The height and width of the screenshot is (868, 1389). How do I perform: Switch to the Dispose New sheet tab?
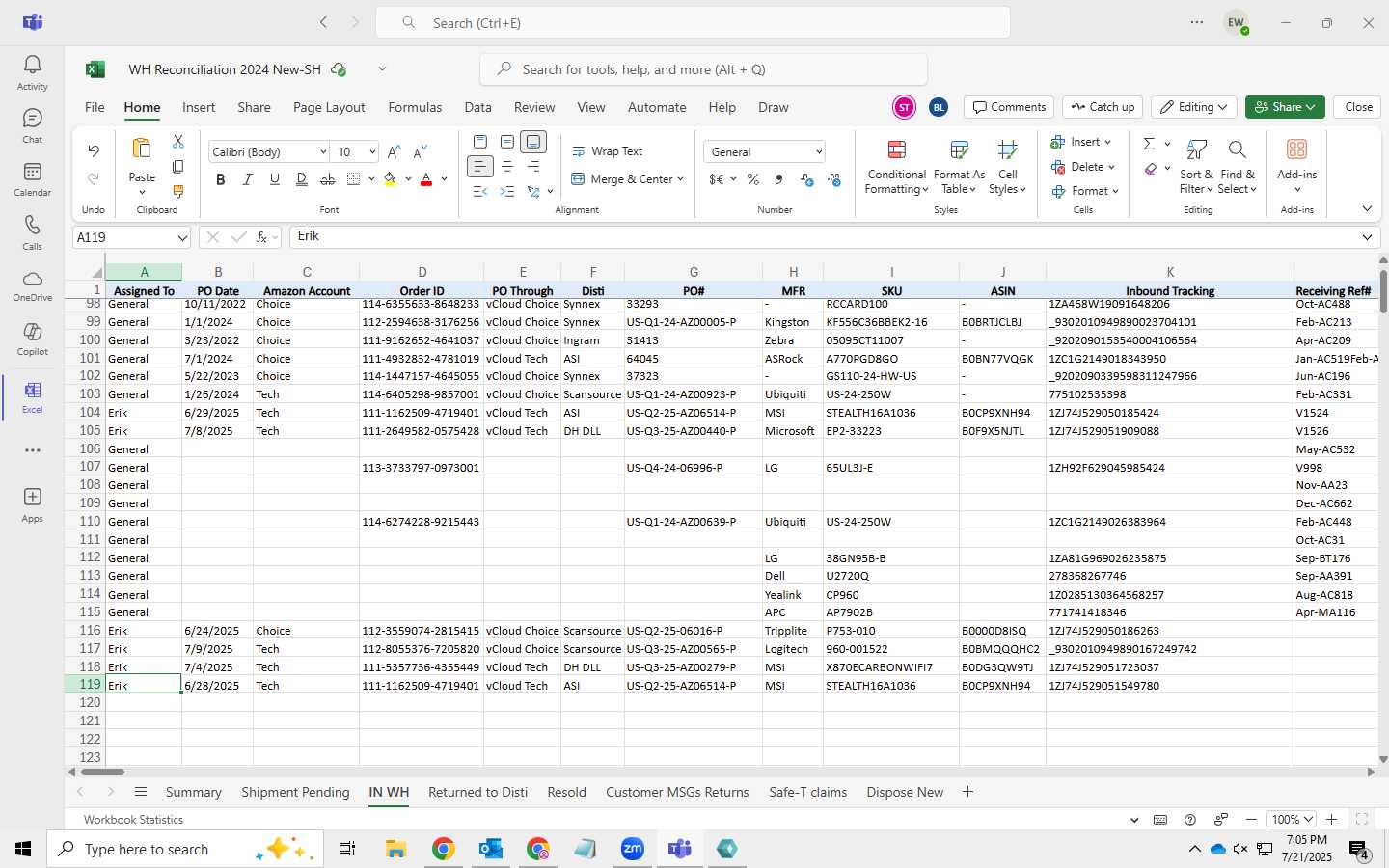point(905,792)
